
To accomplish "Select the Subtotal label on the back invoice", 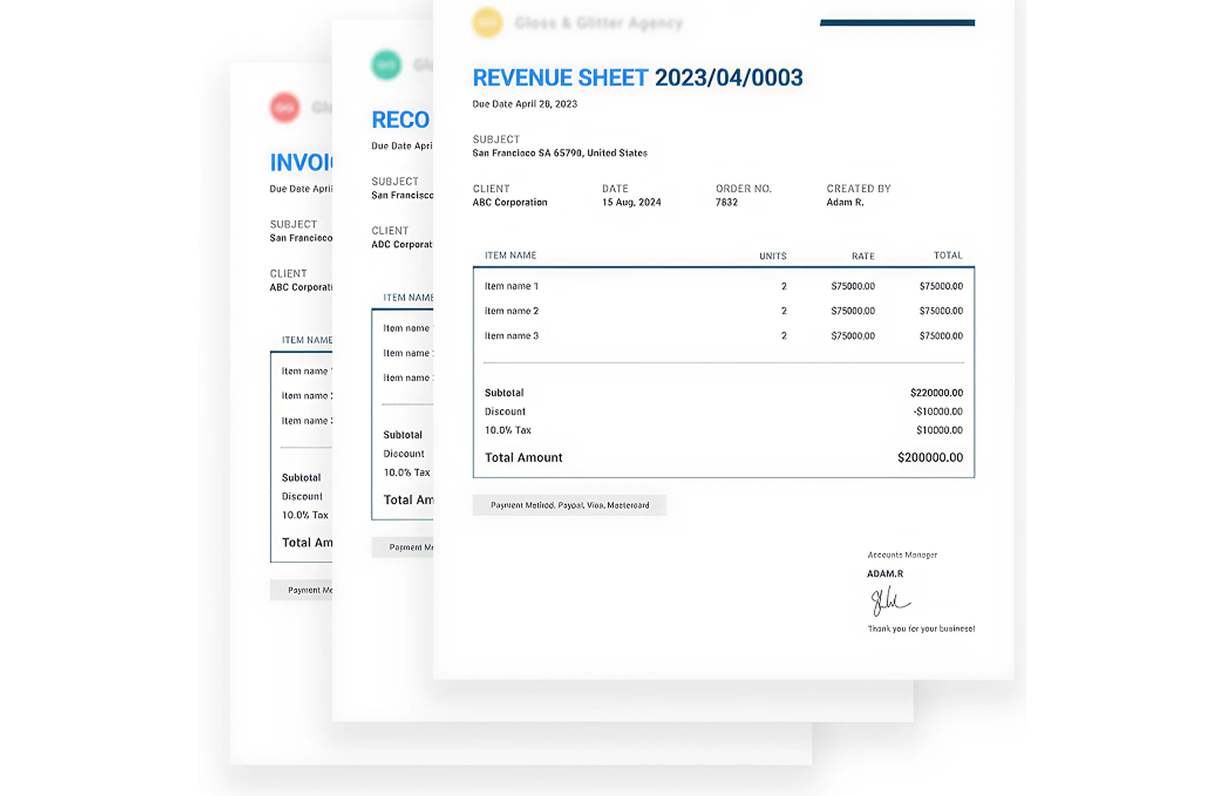I will pyautogui.click(x=301, y=478).
